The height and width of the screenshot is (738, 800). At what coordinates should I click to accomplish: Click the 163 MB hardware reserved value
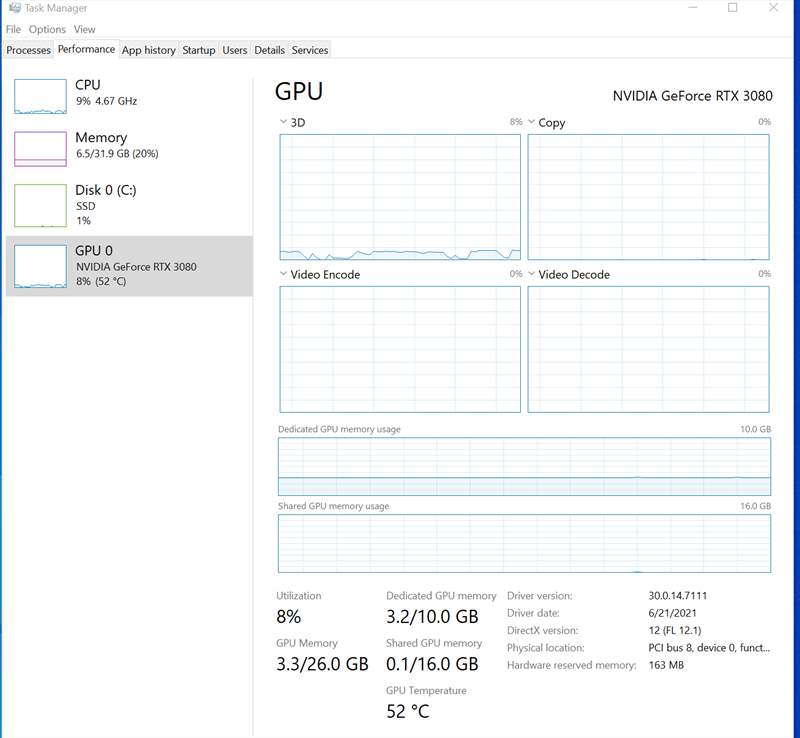pyautogui.click(x=666, y=665)
